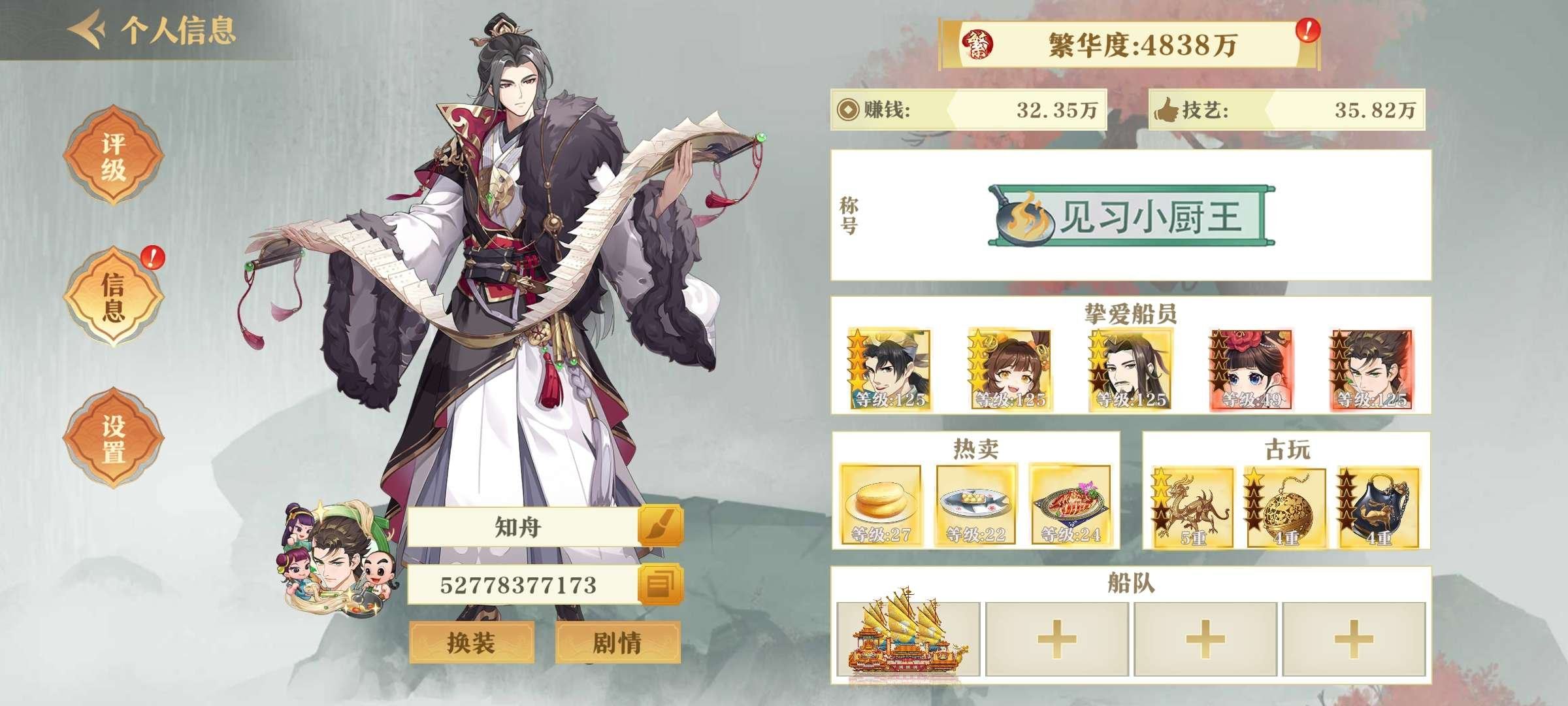
Task: Click the brush icon to rename 知舟
Action: click(660, 526)
